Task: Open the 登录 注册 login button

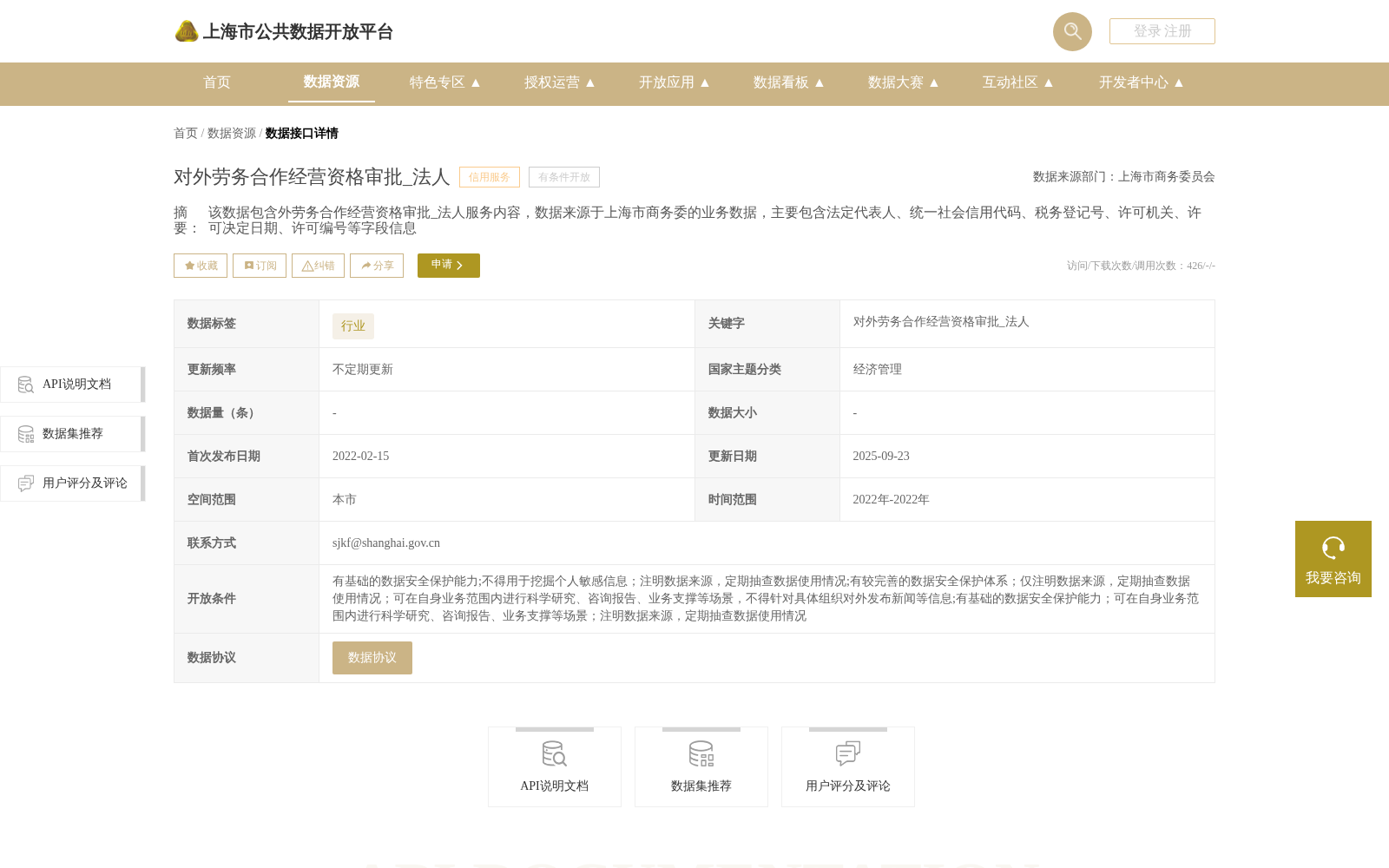Action: click(x=1162, y=31)
